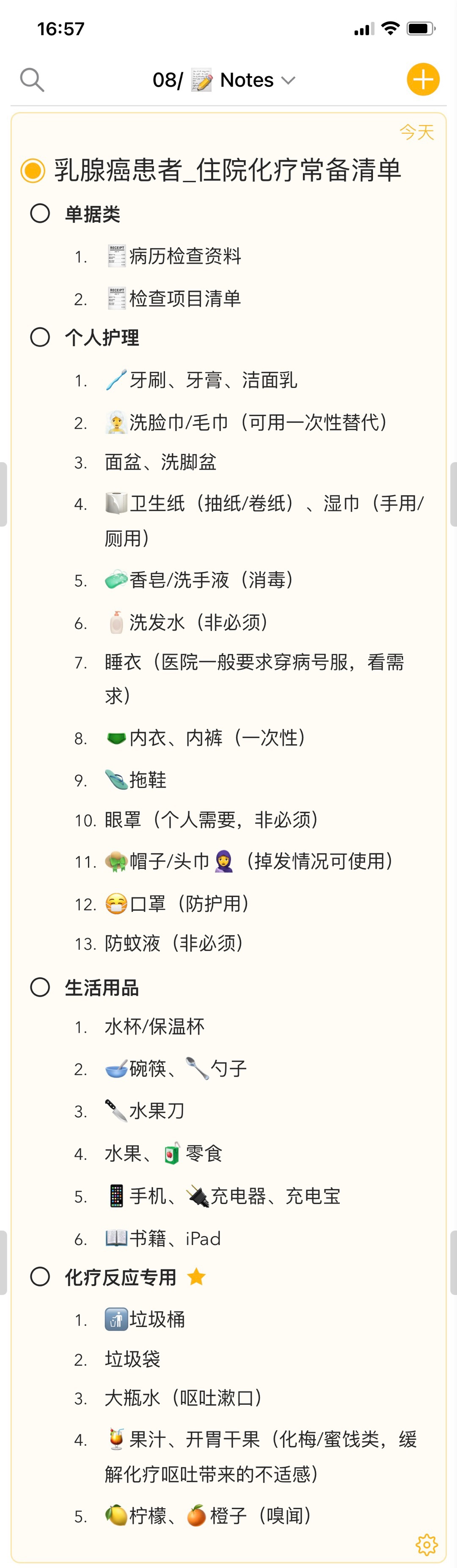Check the circle next to 单据类

pyautogui.click(x=40, y=213)
